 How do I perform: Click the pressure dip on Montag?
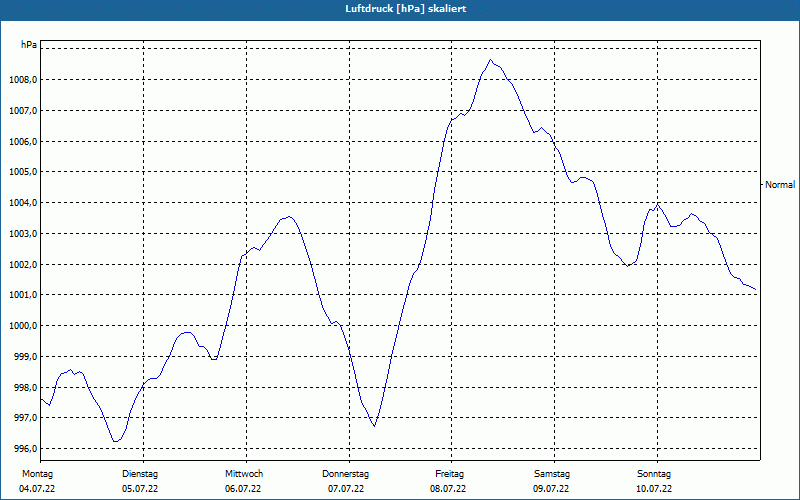pos(116,441)
